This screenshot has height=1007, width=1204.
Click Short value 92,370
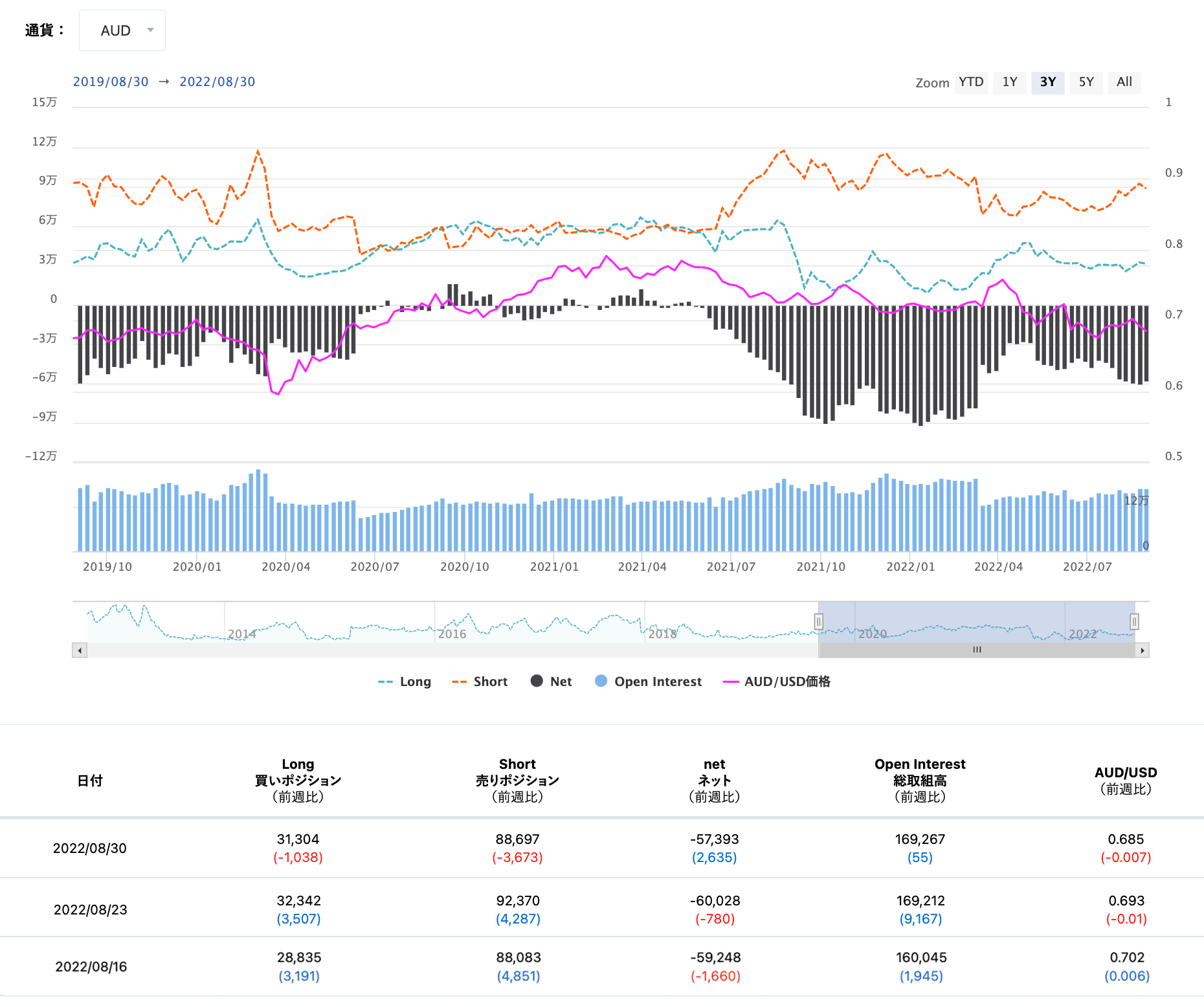pyautogui.click(x=518, y=901)
